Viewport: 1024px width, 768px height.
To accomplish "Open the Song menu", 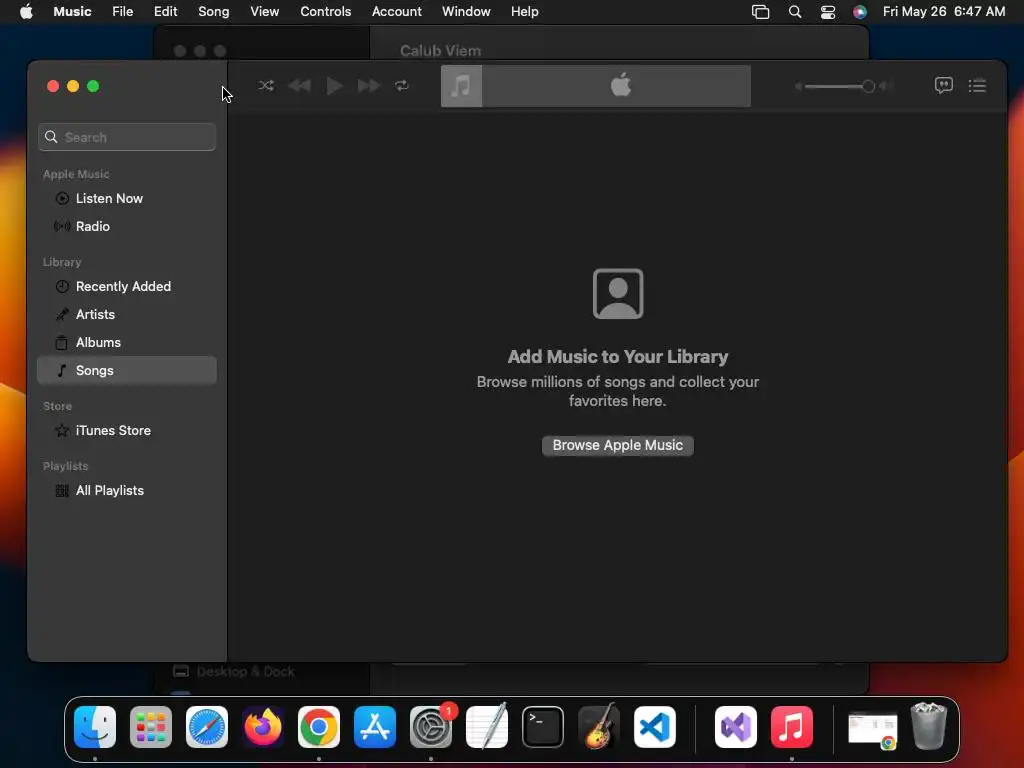I will tap(214, 12).
